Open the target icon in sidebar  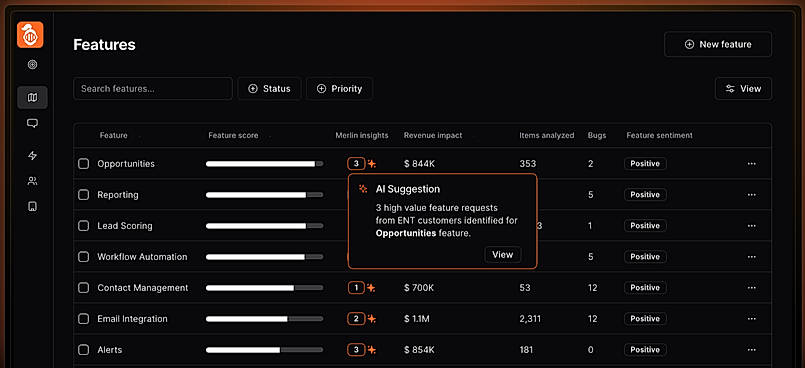[x=32, y=65]
